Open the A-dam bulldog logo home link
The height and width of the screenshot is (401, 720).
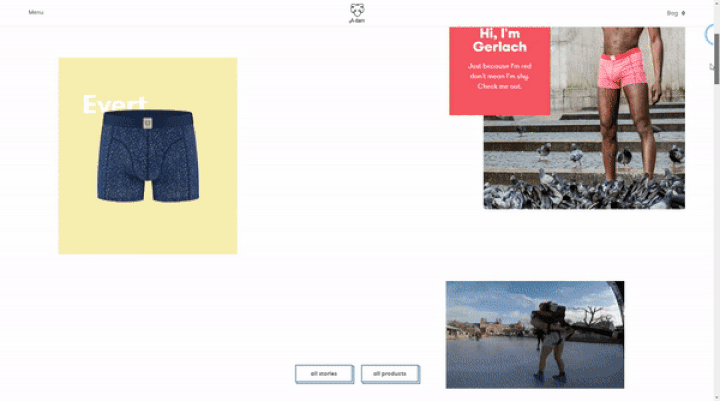357,13
